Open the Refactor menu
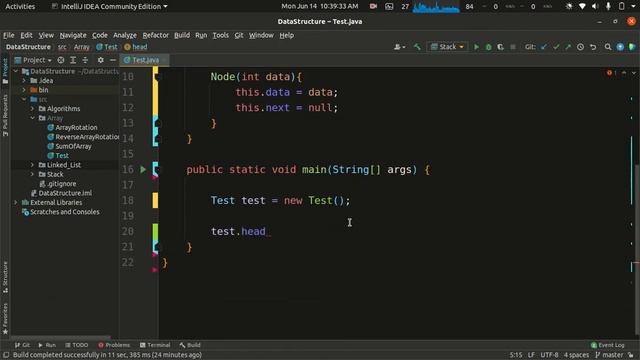640x360 pixels. click(x=156, y=35)
